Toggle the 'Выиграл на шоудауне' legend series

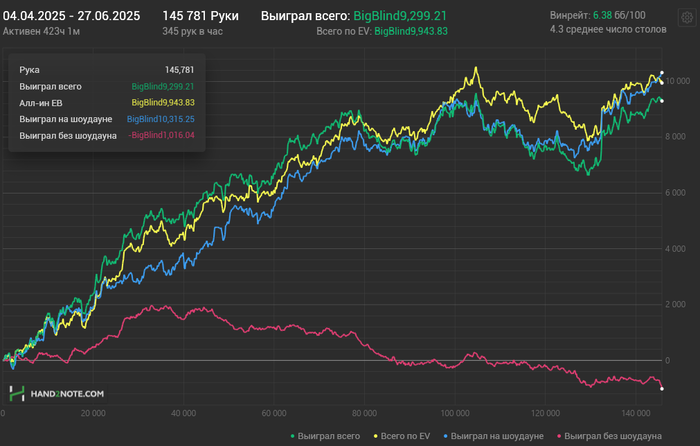[493, 436]
